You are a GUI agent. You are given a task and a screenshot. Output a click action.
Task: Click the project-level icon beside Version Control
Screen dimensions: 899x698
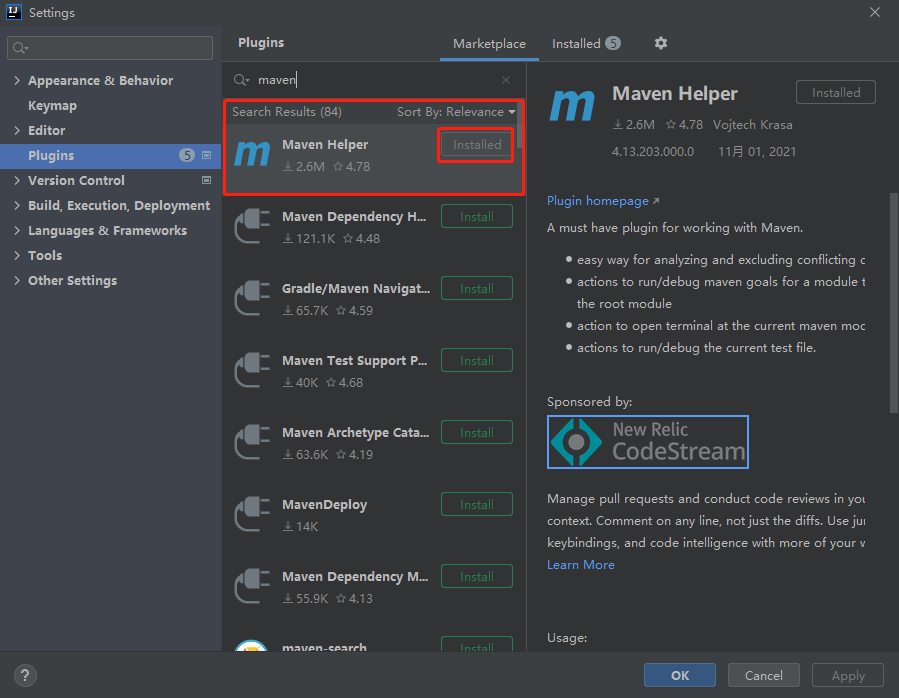click(206, 180)
